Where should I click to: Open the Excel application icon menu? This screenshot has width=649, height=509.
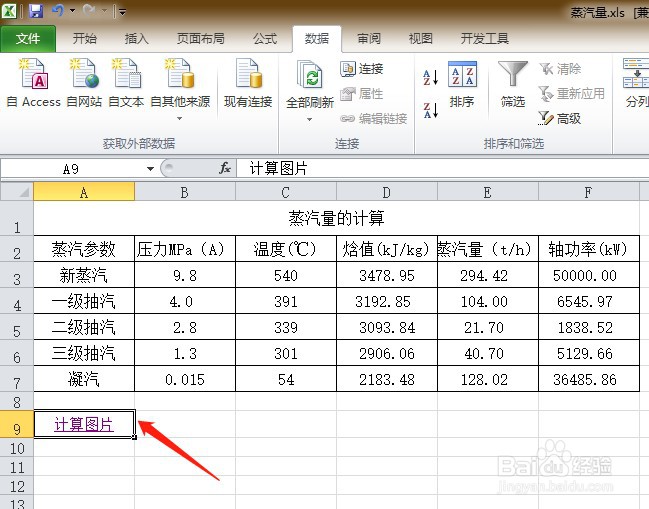(x=9, y=11)
